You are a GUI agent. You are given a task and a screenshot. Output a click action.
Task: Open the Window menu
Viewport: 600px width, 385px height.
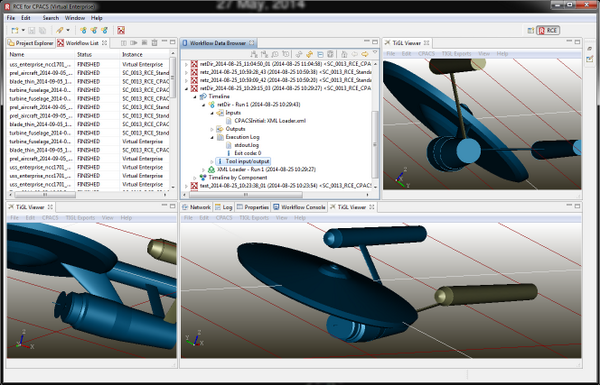point(75,18)
